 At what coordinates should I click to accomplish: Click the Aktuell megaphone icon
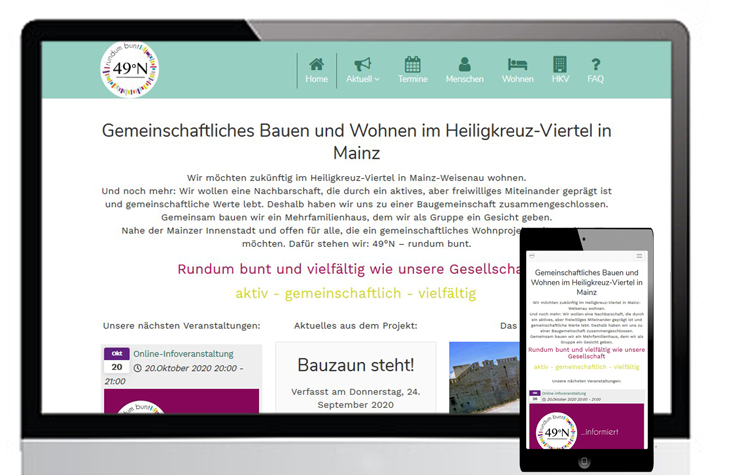pos(362,64)
